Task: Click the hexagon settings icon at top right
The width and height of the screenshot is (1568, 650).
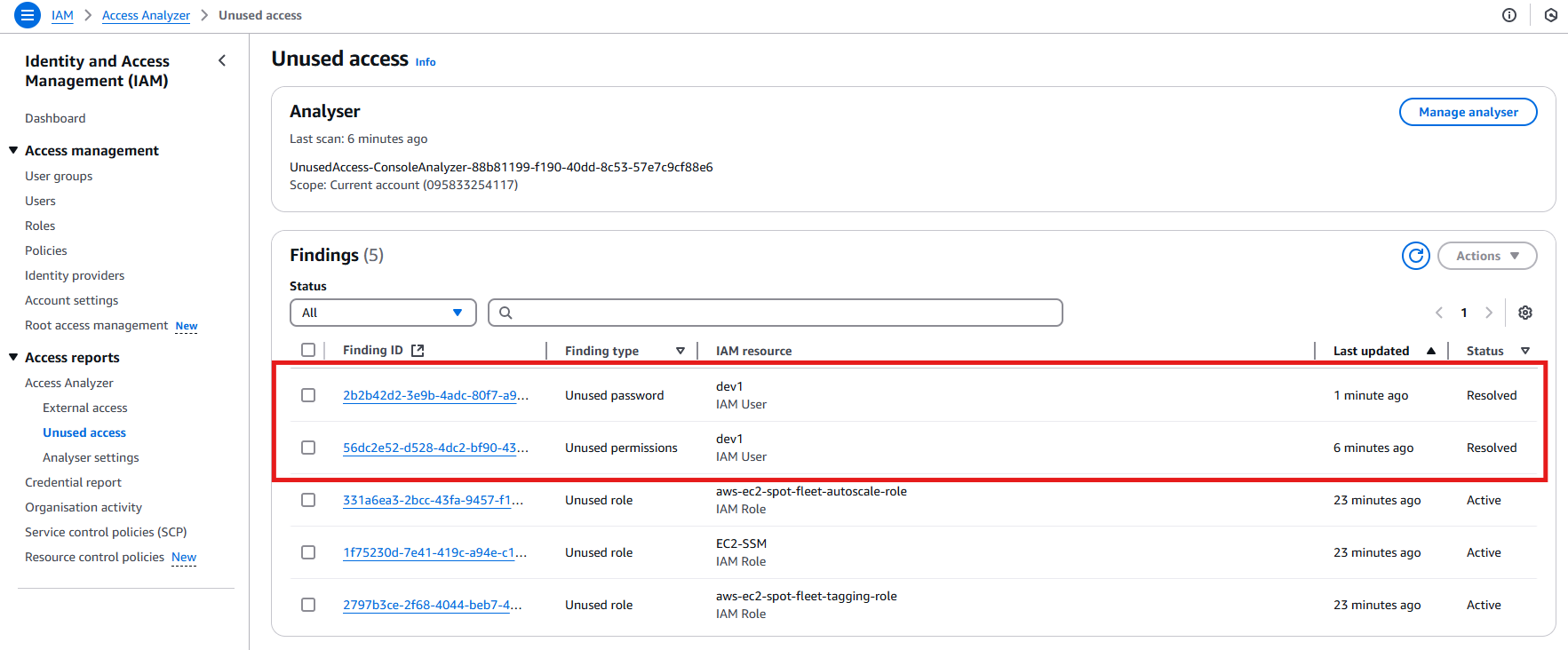Action: click(x=1551, y=15)
